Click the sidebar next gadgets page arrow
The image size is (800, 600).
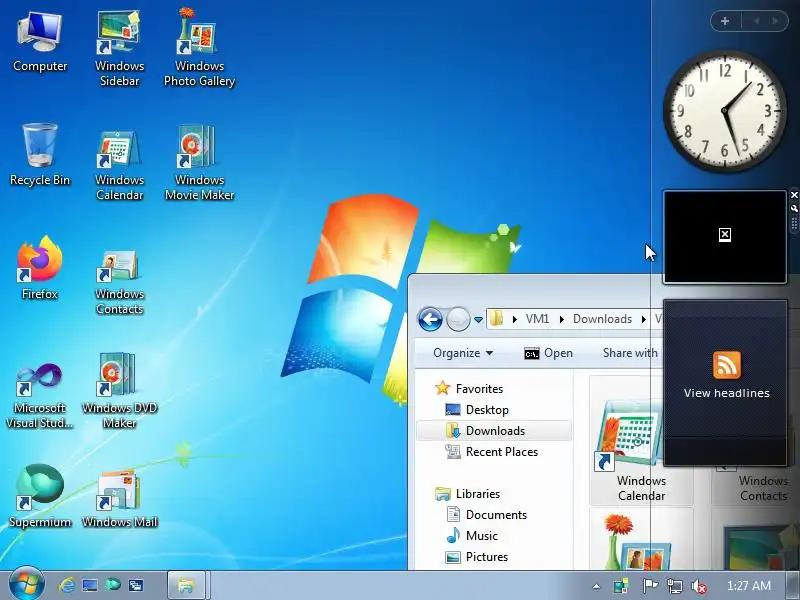point(775,21)
